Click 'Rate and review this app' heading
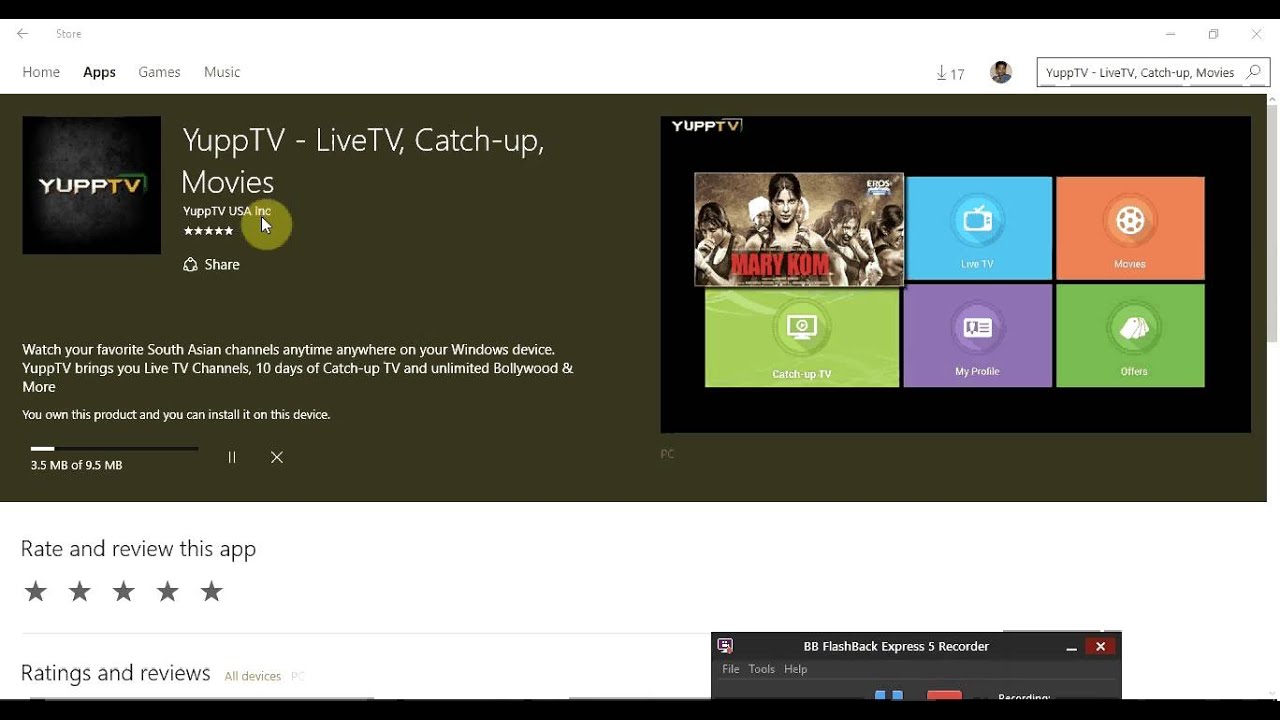Screen dimensions: 1280x720 (x=138, y=549)
